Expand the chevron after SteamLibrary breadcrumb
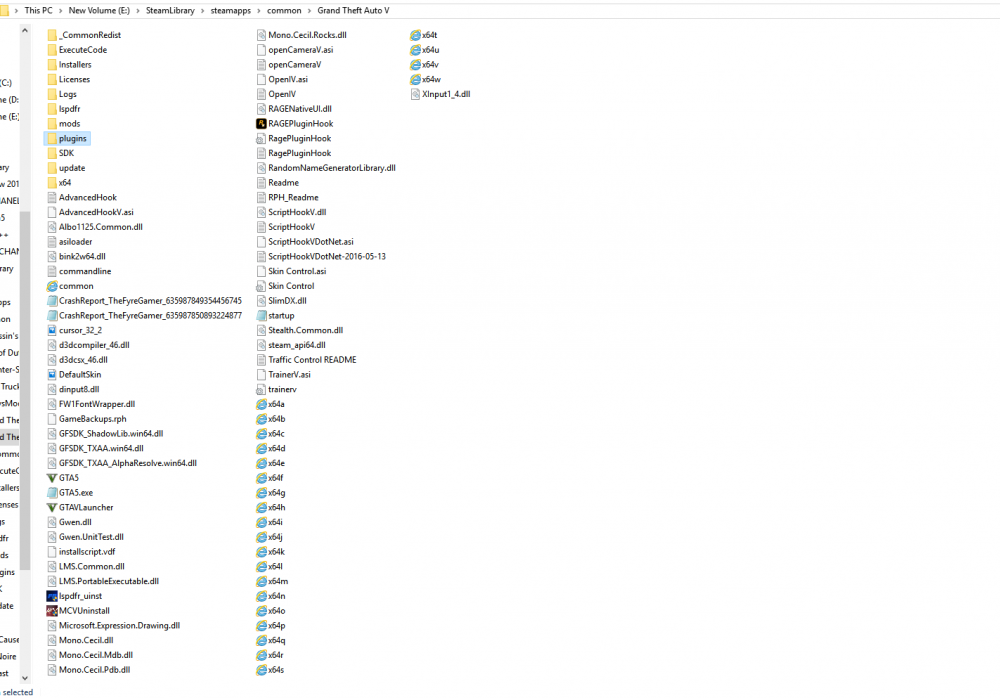The width and height of the screenshot is (1000, 698). click(x=203, y=11)
